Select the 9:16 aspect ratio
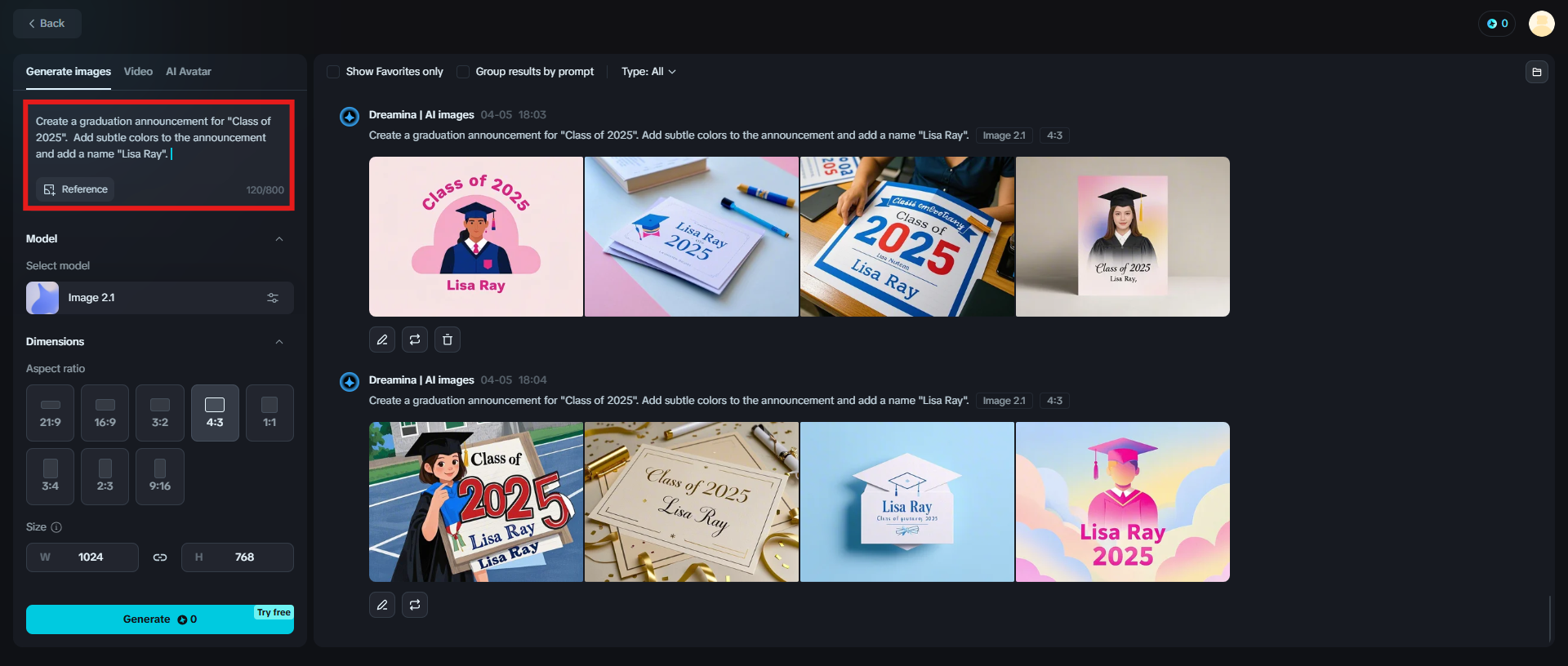This screenshot has height=666, width=1568. coord(160,477)
